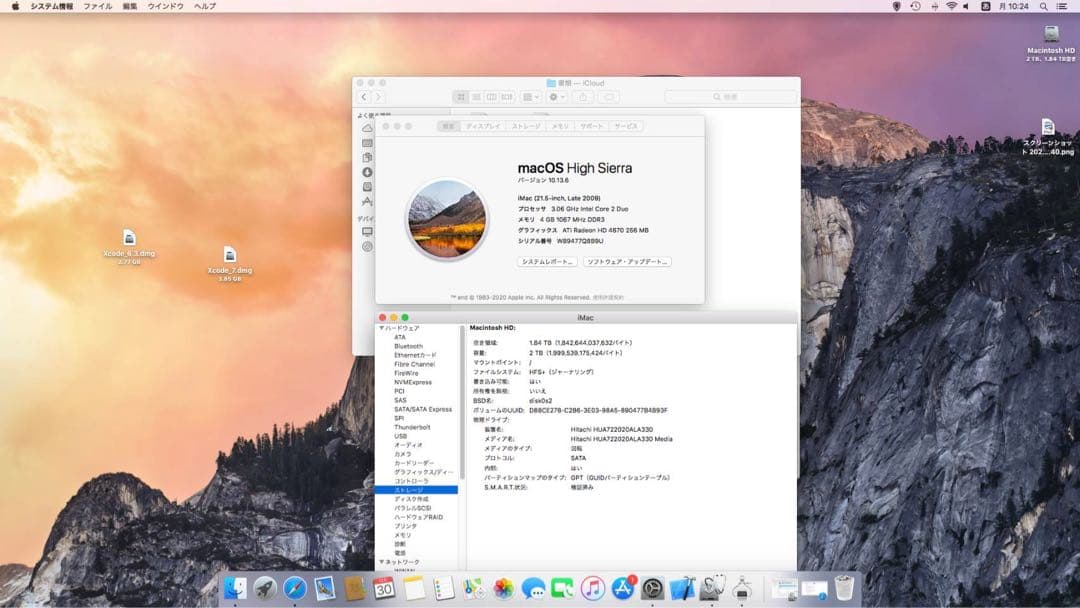
Task: Click inside the Finder search field
Action: pyautogui.click(x=742, y=96)
